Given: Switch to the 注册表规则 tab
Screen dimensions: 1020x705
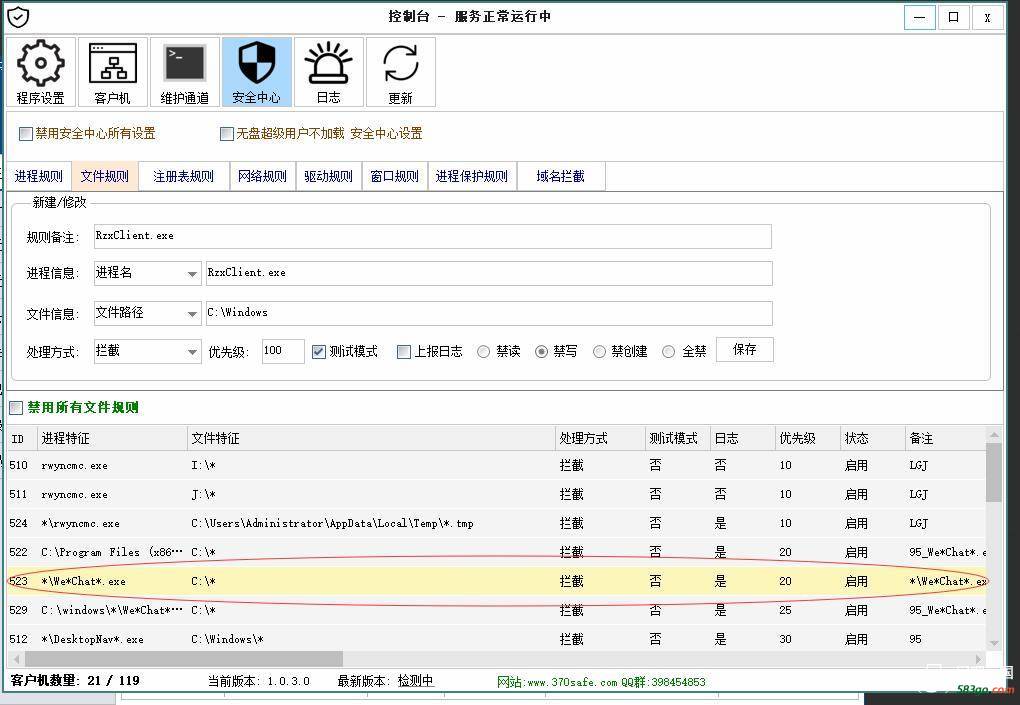Looking at the screenshot, I should (183, 177).
